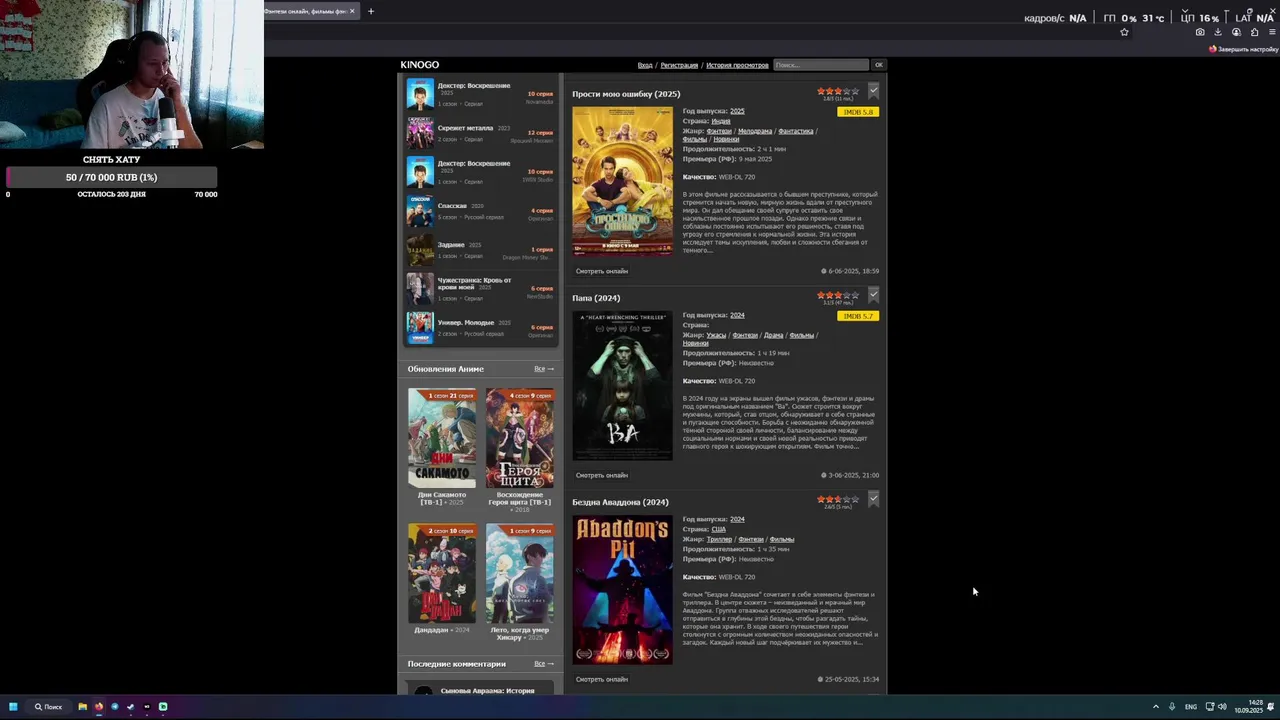Click the OK search button
Viewport: 1280px width, 720px height.
pos(879,65)
